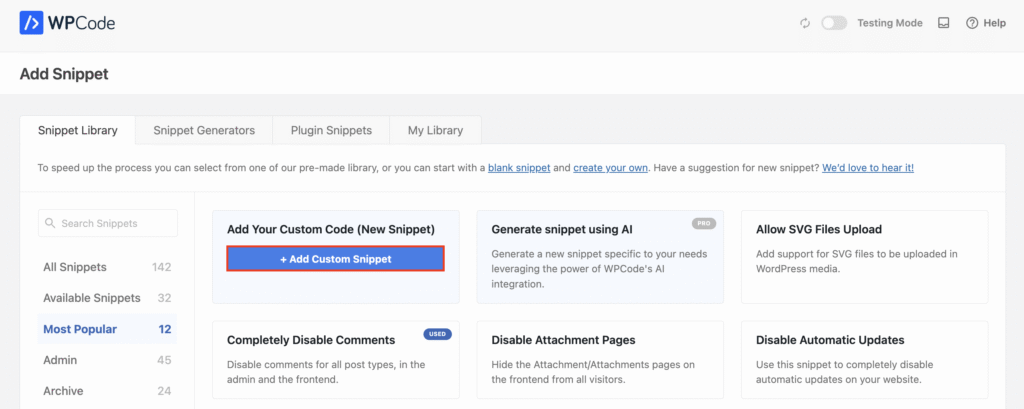Select the Archive category

point(107,391)
